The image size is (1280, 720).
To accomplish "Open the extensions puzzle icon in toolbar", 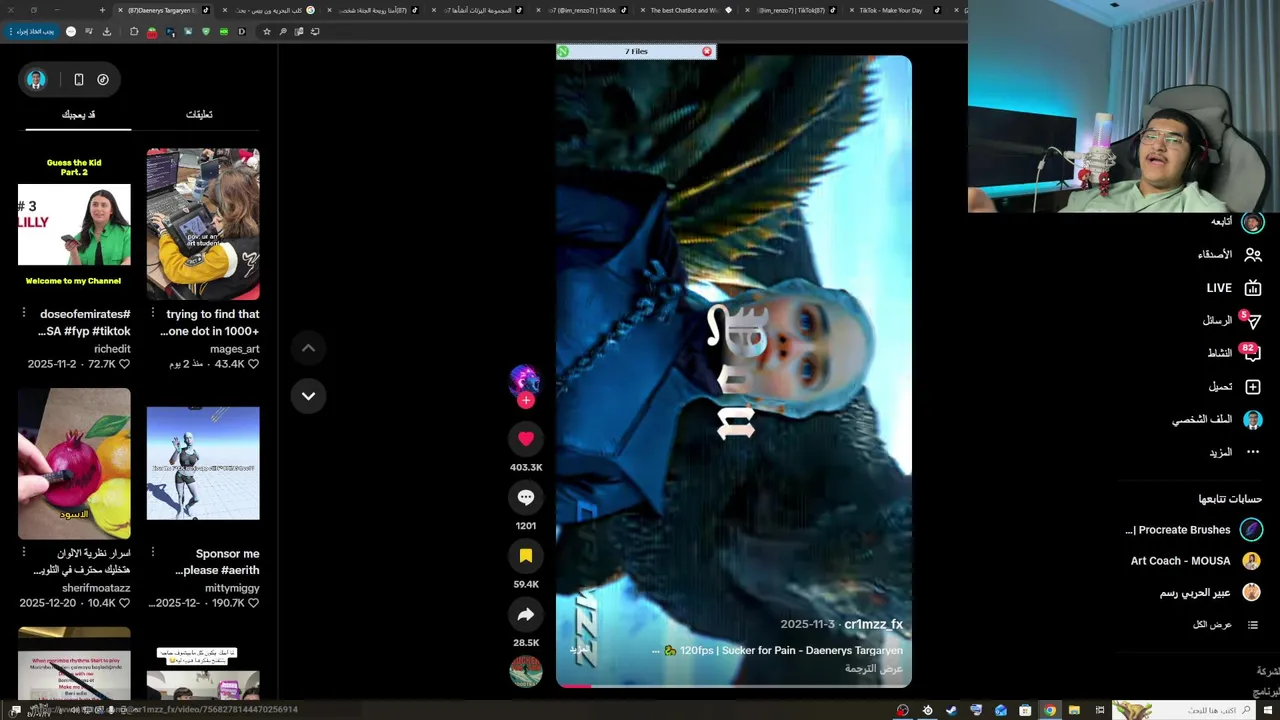I will (134, 31).
